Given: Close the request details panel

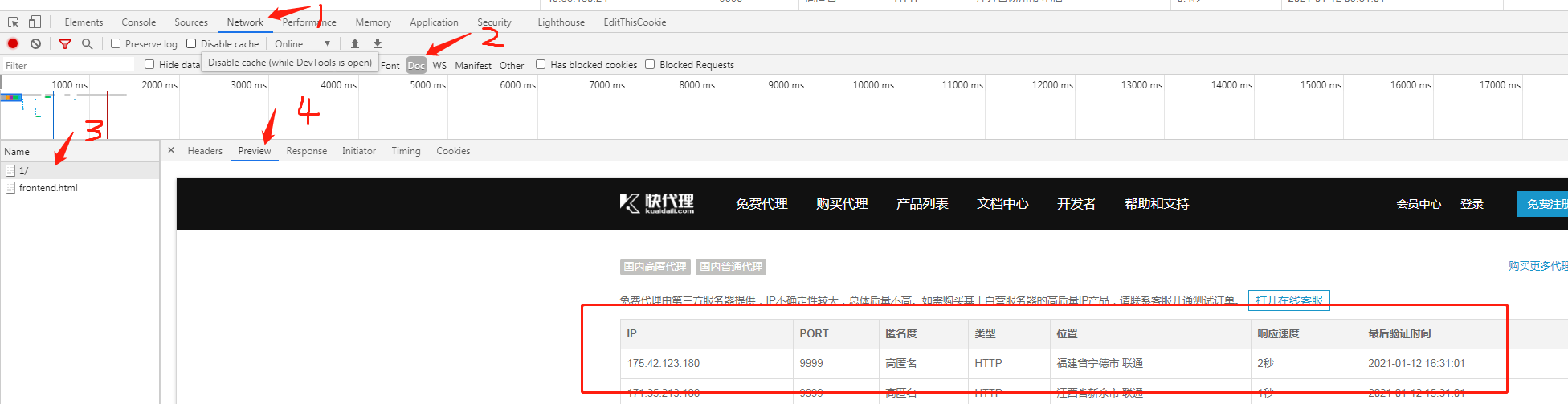Looking at the screenshot, I should [x=171, y=150].
